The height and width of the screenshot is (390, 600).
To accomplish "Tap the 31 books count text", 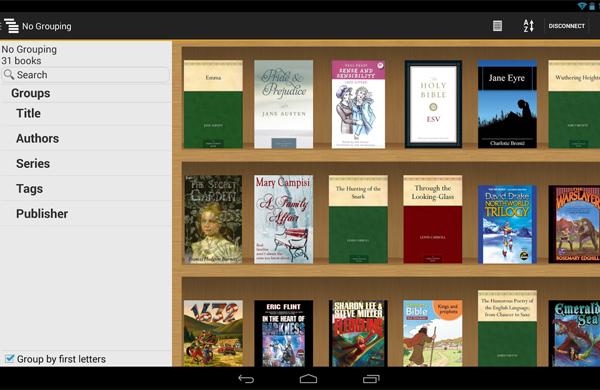I will [21, 61].
